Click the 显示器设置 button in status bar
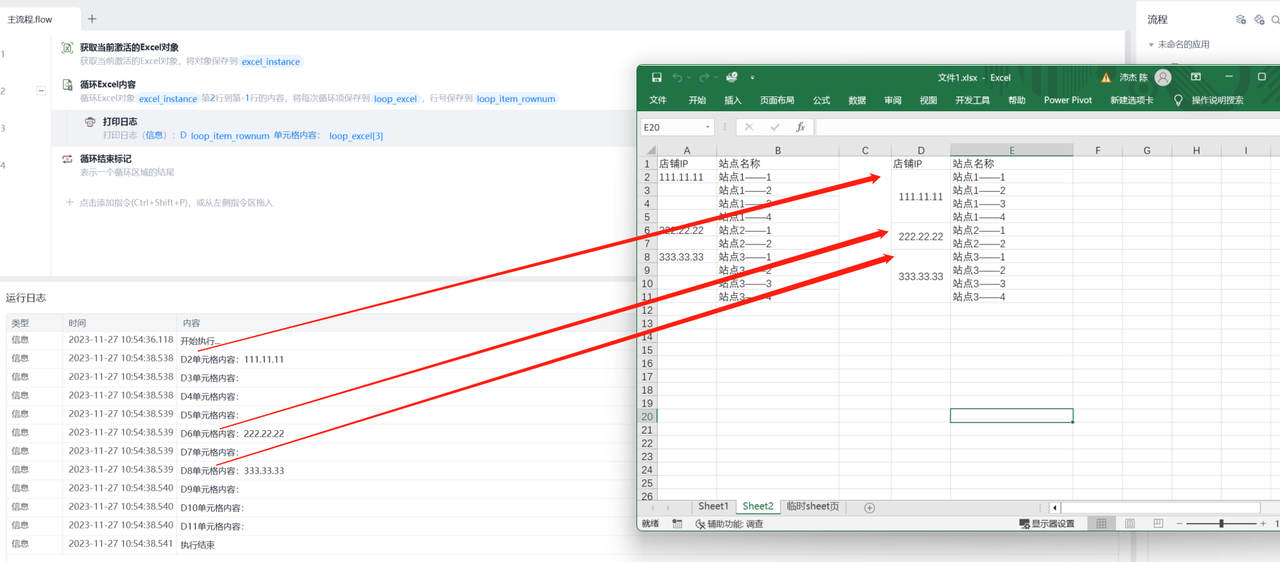 tap(1046, 523)
